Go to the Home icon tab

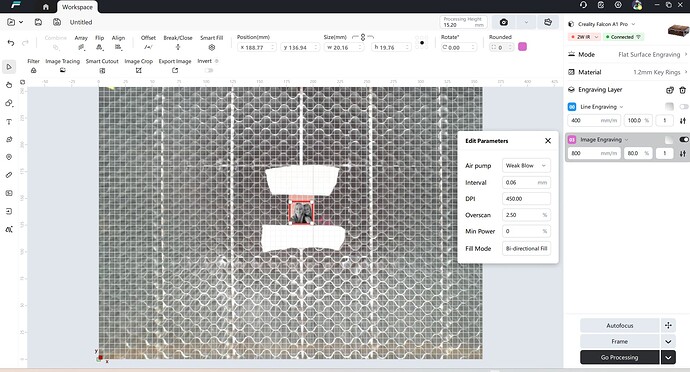coord(46,7)
